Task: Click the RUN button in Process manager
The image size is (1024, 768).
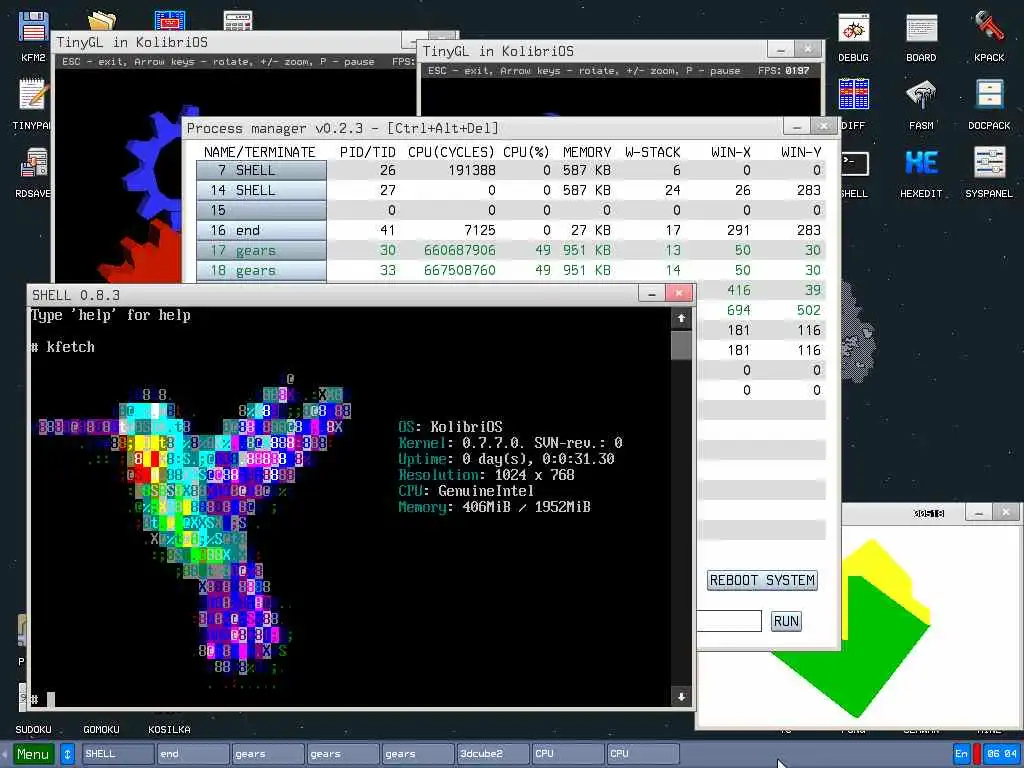Action: coord(786,621)
